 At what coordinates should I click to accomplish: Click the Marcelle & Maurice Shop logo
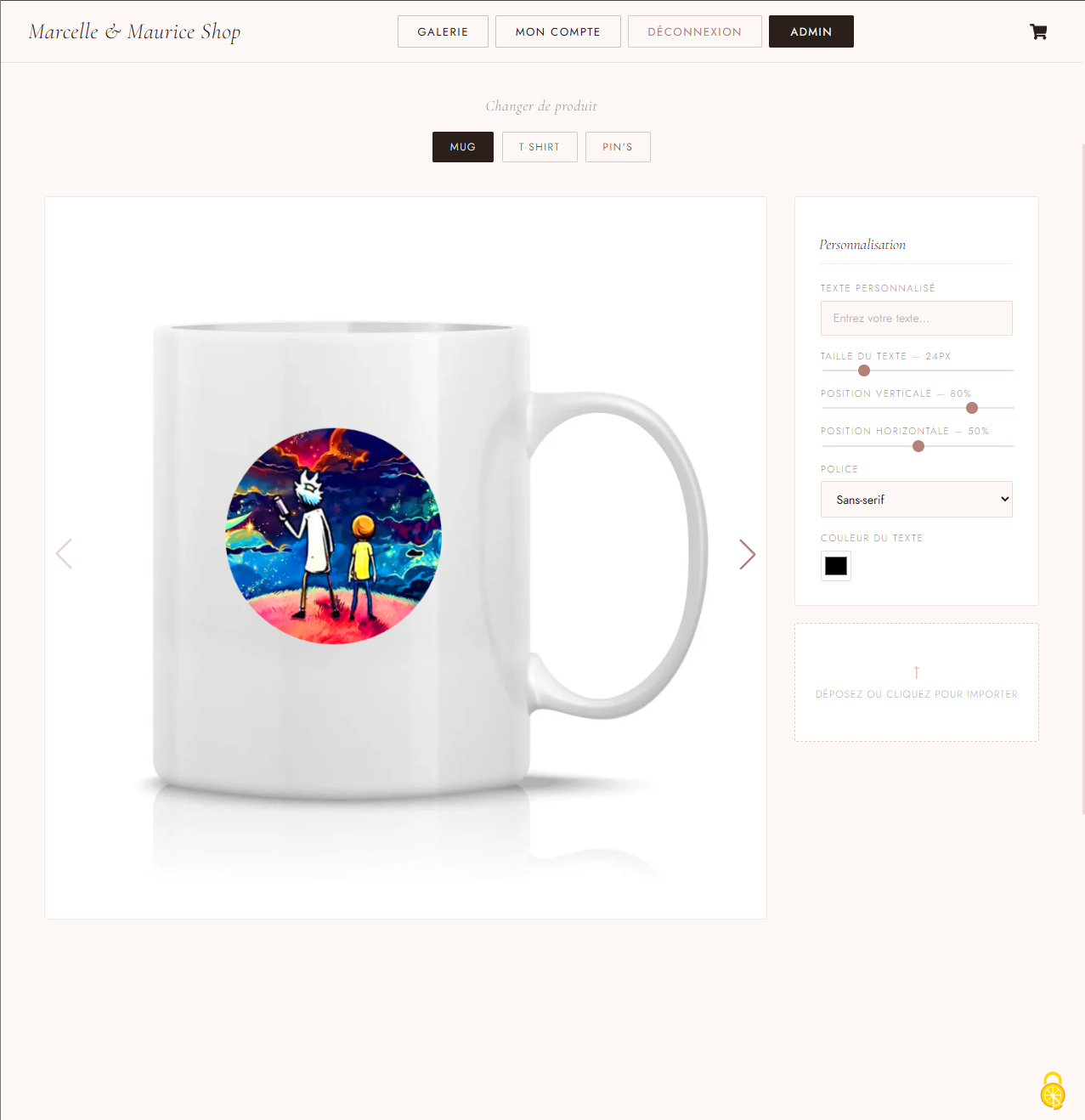[135, 32]
